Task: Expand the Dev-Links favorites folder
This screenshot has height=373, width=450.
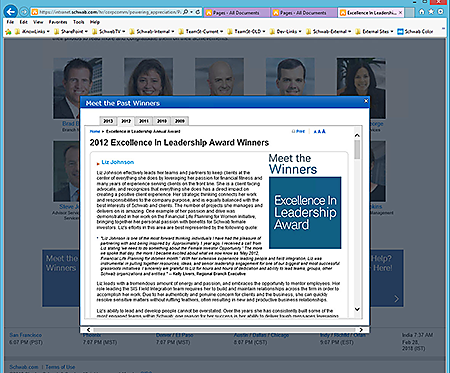Action: click(x=286, y=32)
